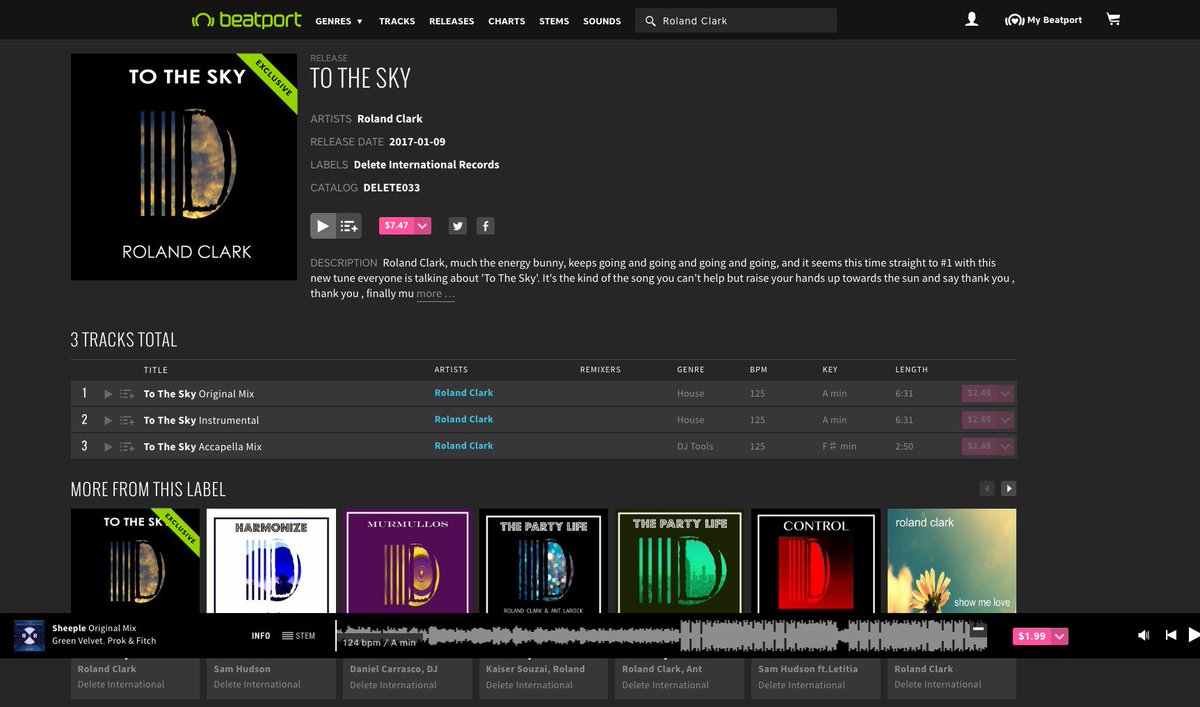Open To The Sky Instrumental title
The width and height of the screenshot is (1200, 707).
(x=201, y=420)
